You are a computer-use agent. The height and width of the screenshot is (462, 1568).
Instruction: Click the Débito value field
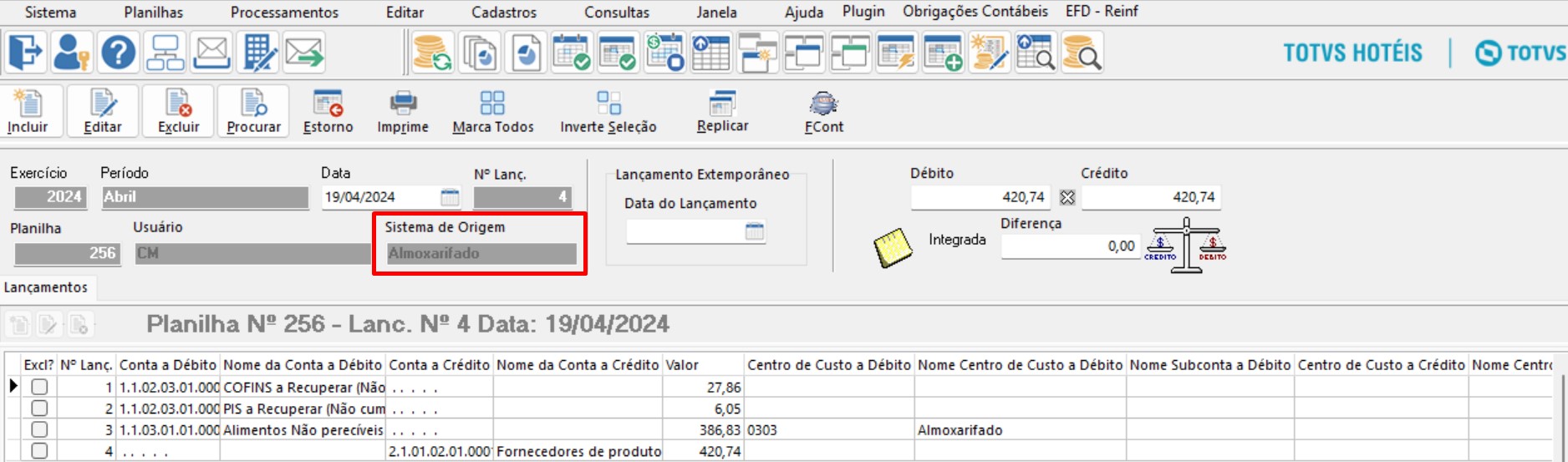(x=982, y=197)
